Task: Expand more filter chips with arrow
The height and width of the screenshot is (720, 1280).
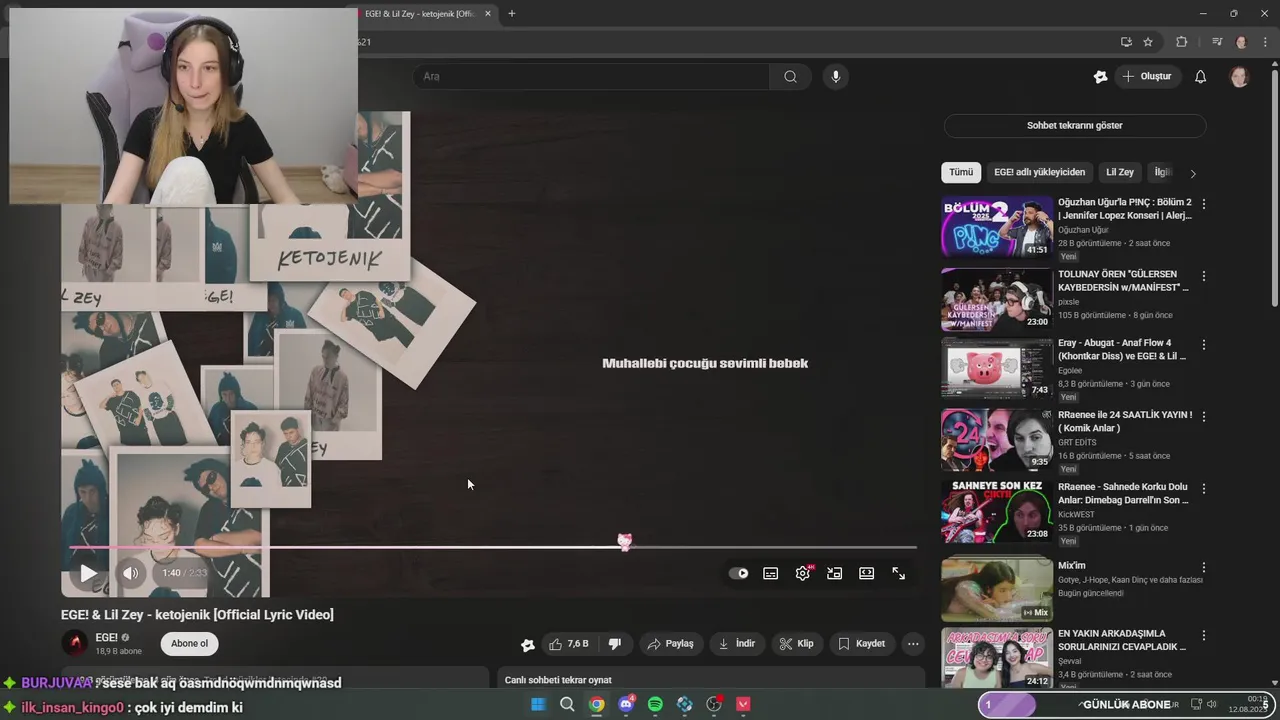Action: 1192,173
